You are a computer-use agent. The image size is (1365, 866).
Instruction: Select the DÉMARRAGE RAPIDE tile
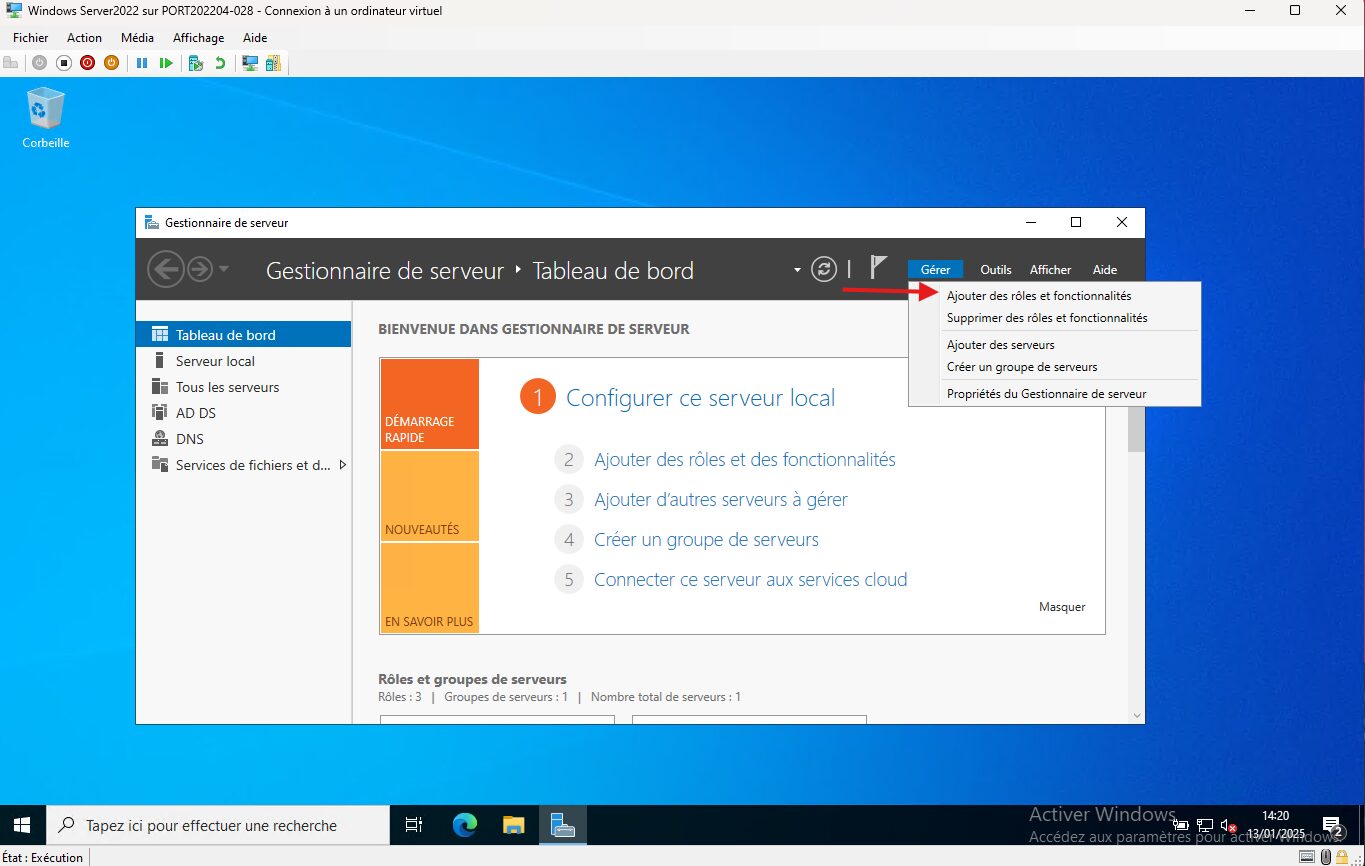[430, 404]
